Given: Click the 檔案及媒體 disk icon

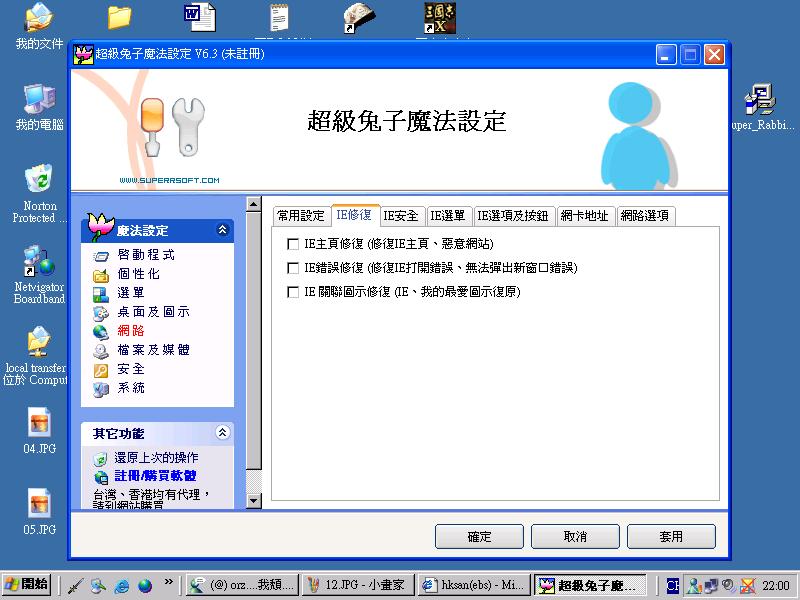Looking at the screenshot, I should click(101, 351).
